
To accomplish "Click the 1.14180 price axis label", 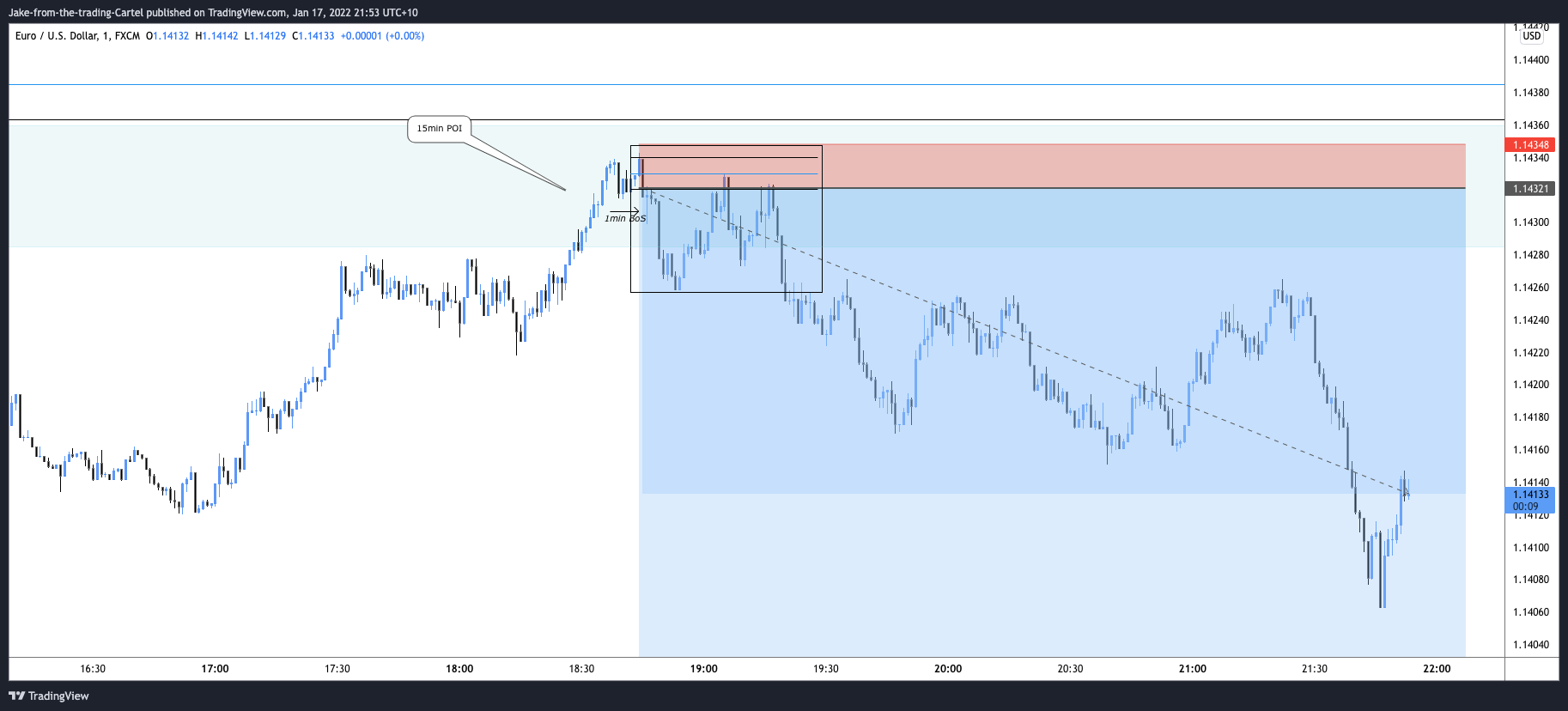I will [1531, 417].
